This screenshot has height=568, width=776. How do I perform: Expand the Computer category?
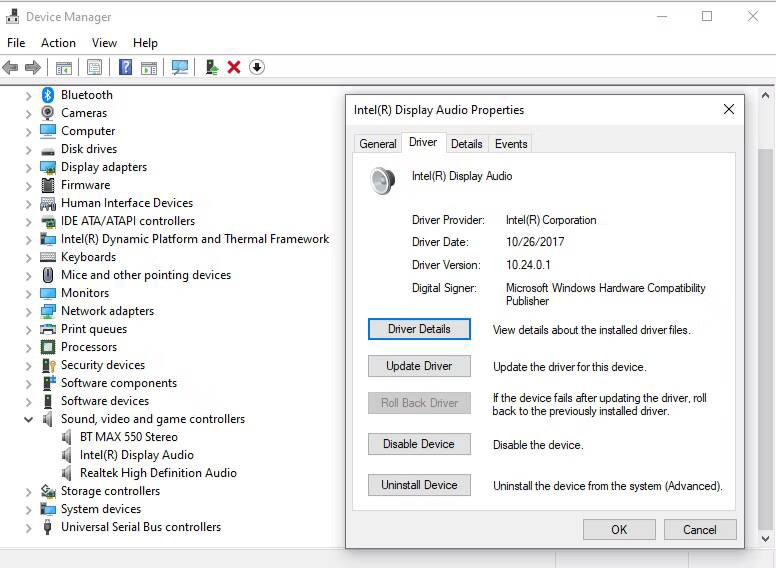pos(29,132)
